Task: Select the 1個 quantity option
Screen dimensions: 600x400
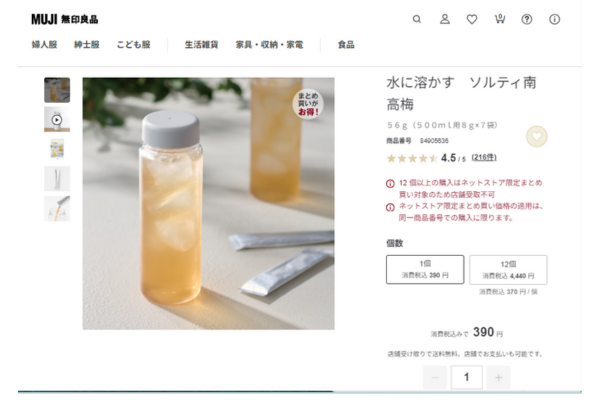Action: click(425, 269)
